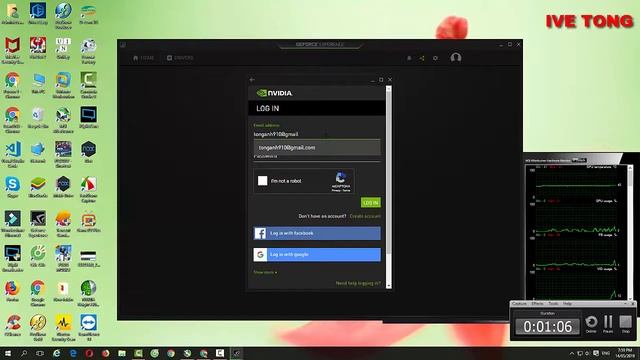Click the recording duration display
Viewport: 640px width, 360px height.
click(547, 326)
